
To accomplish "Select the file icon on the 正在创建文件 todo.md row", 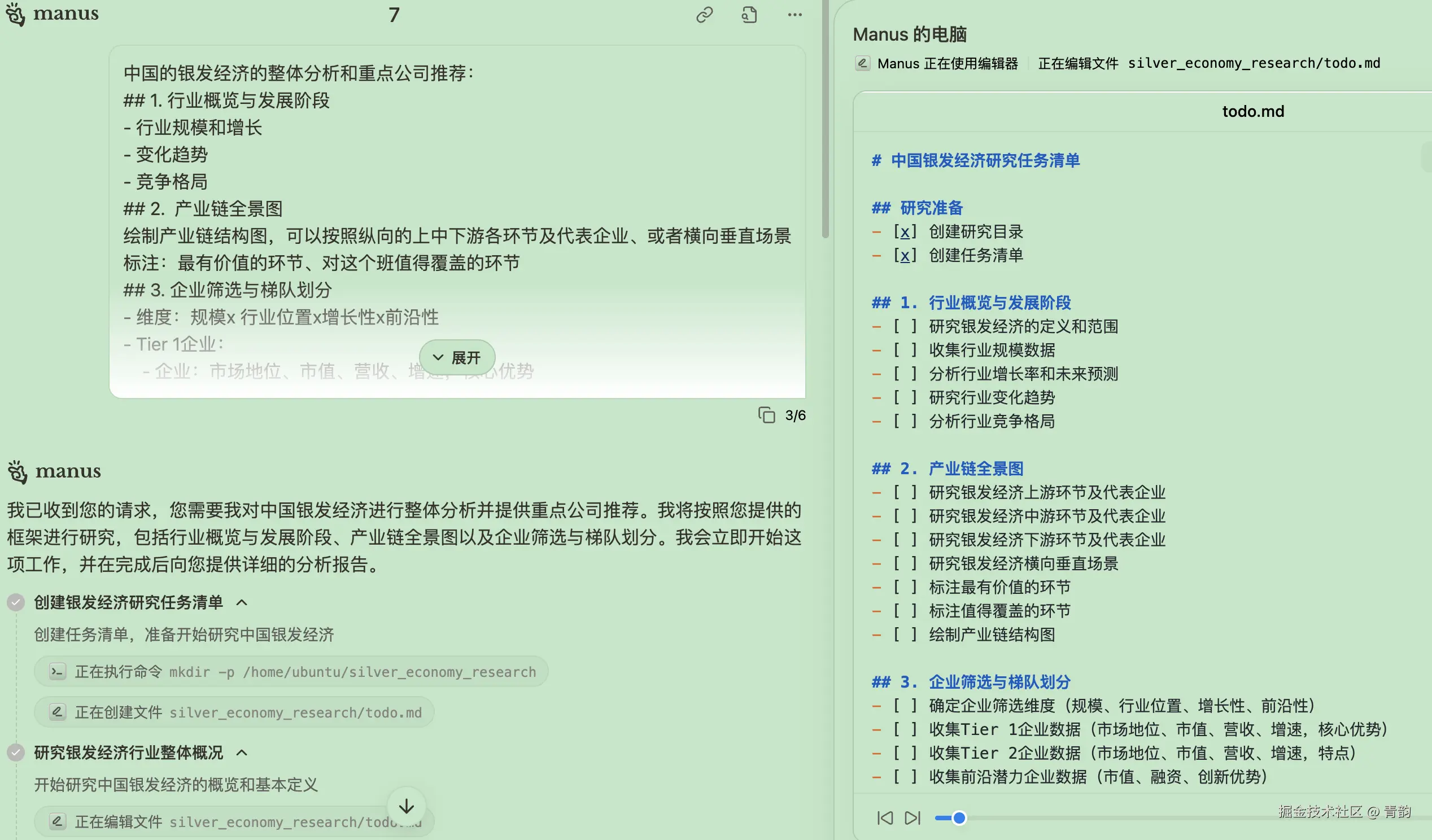I will point(57,712).
